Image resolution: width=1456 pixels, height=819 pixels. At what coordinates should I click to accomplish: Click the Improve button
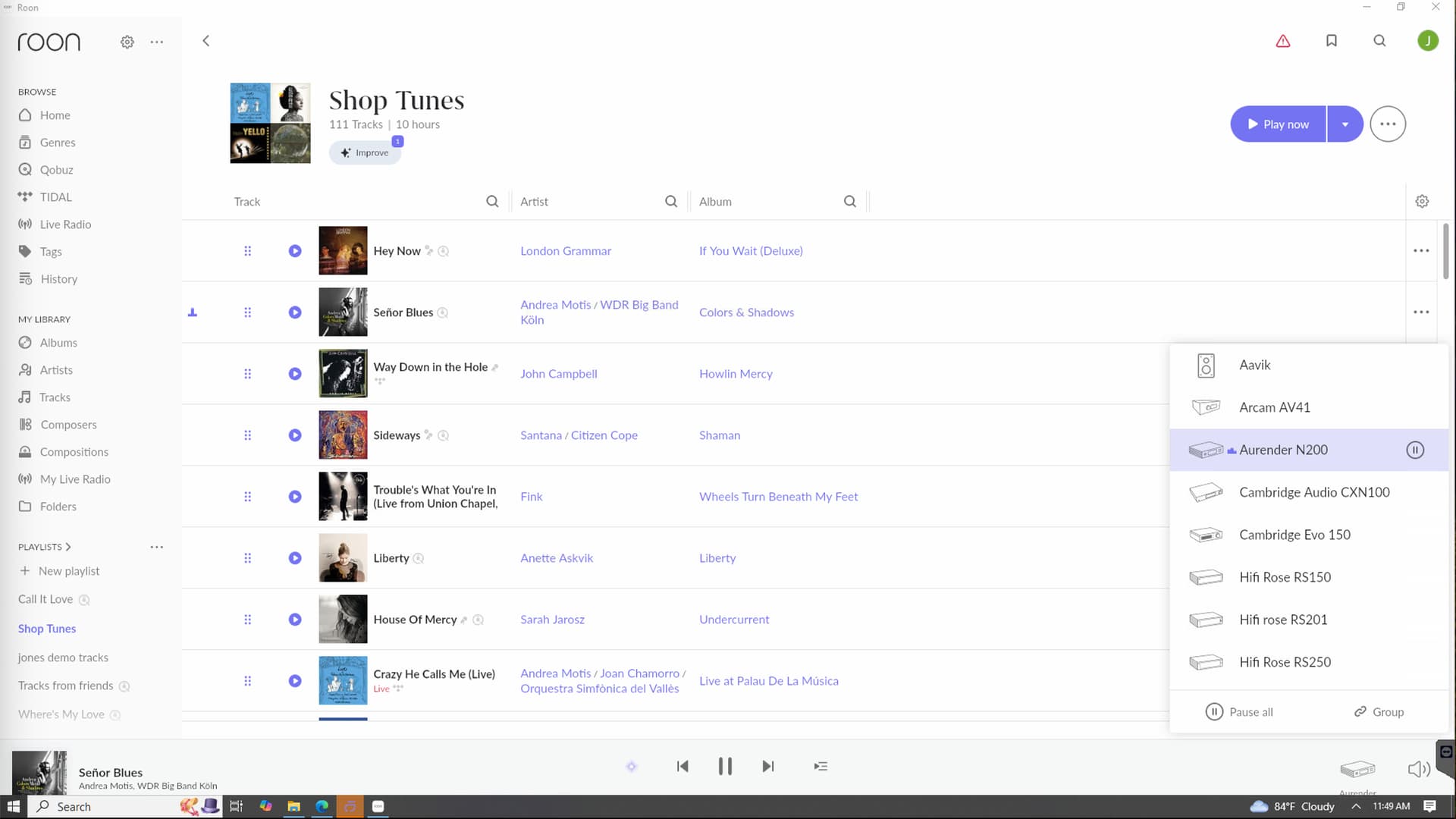(x=365, y=152)
